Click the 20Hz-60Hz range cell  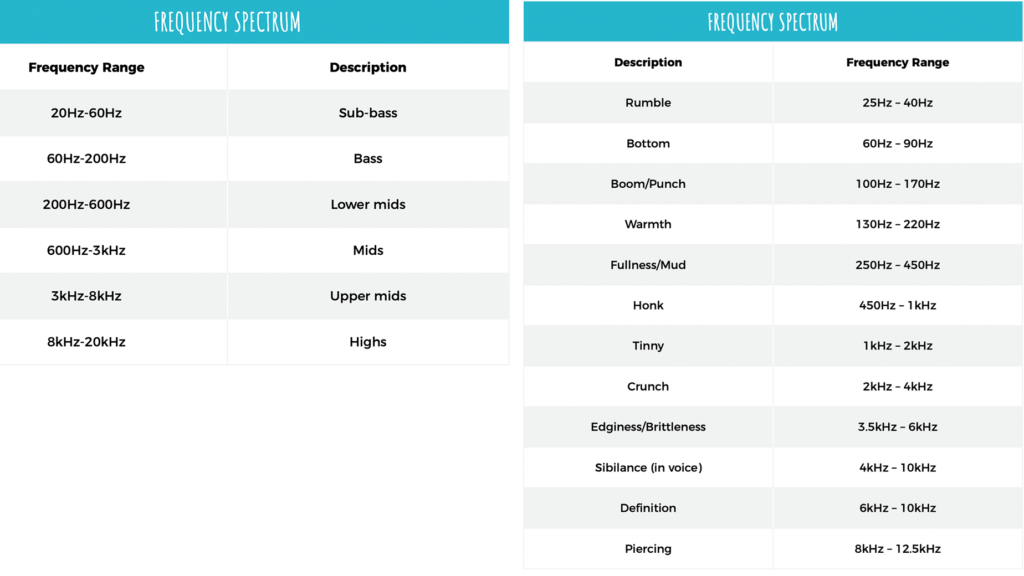86,113
